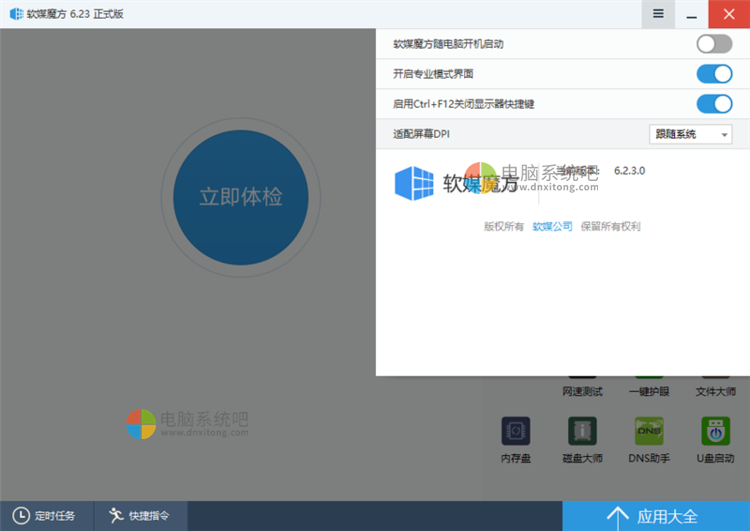Turn off Ctrl+F12 关闭显示器 hotkey toggle

click(714, 104)
